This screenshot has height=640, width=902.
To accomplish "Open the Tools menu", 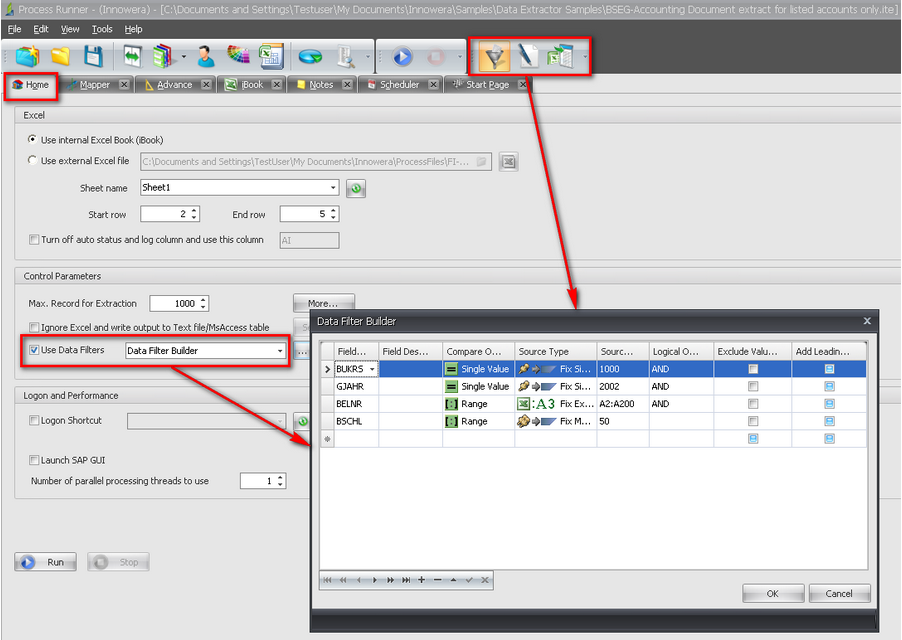I will pyautogui.click(x=101, y=29).
